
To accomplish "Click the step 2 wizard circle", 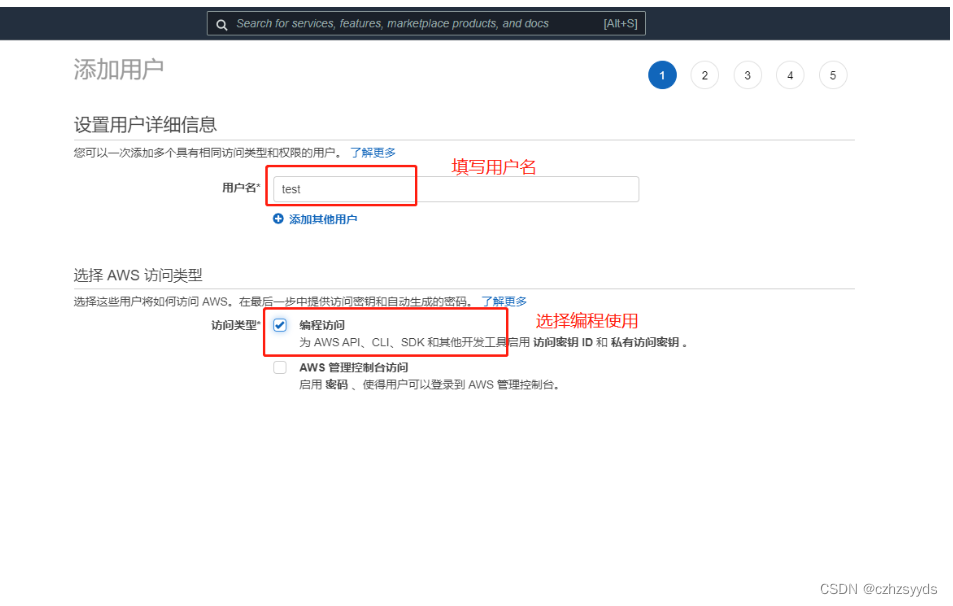I will point(705,75).
